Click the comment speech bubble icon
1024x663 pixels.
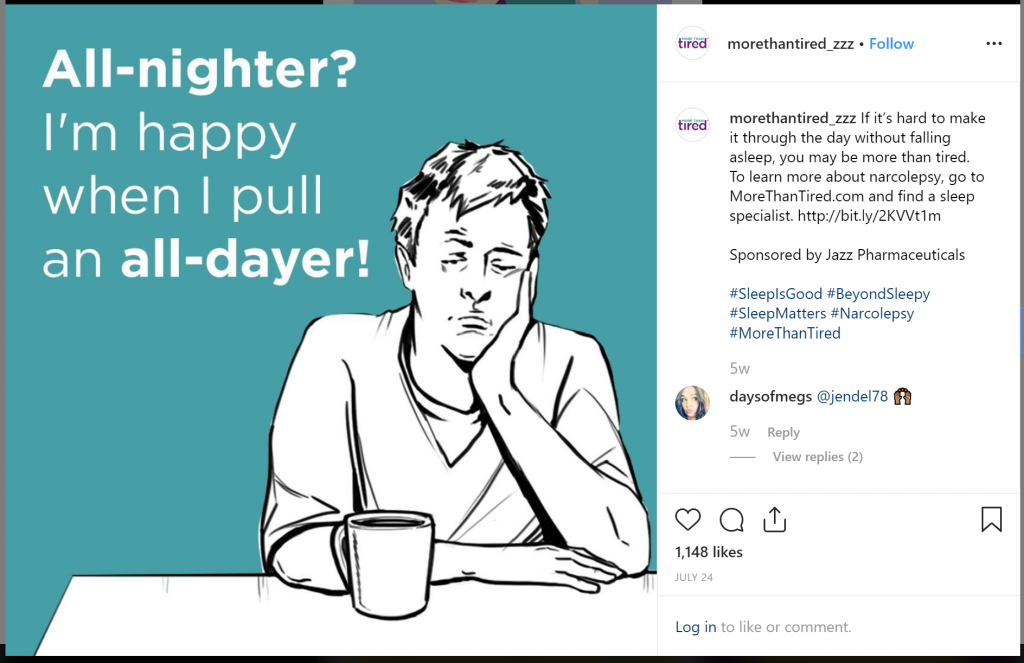(732, 520)
